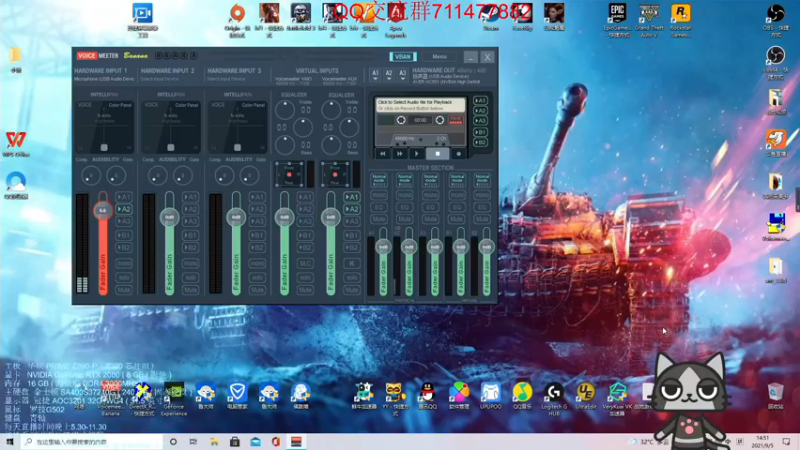Change Normal mode on master A1 bus
Image resolution: width=800 pixels, height=450 pixels.
click(x=379, y=179)
